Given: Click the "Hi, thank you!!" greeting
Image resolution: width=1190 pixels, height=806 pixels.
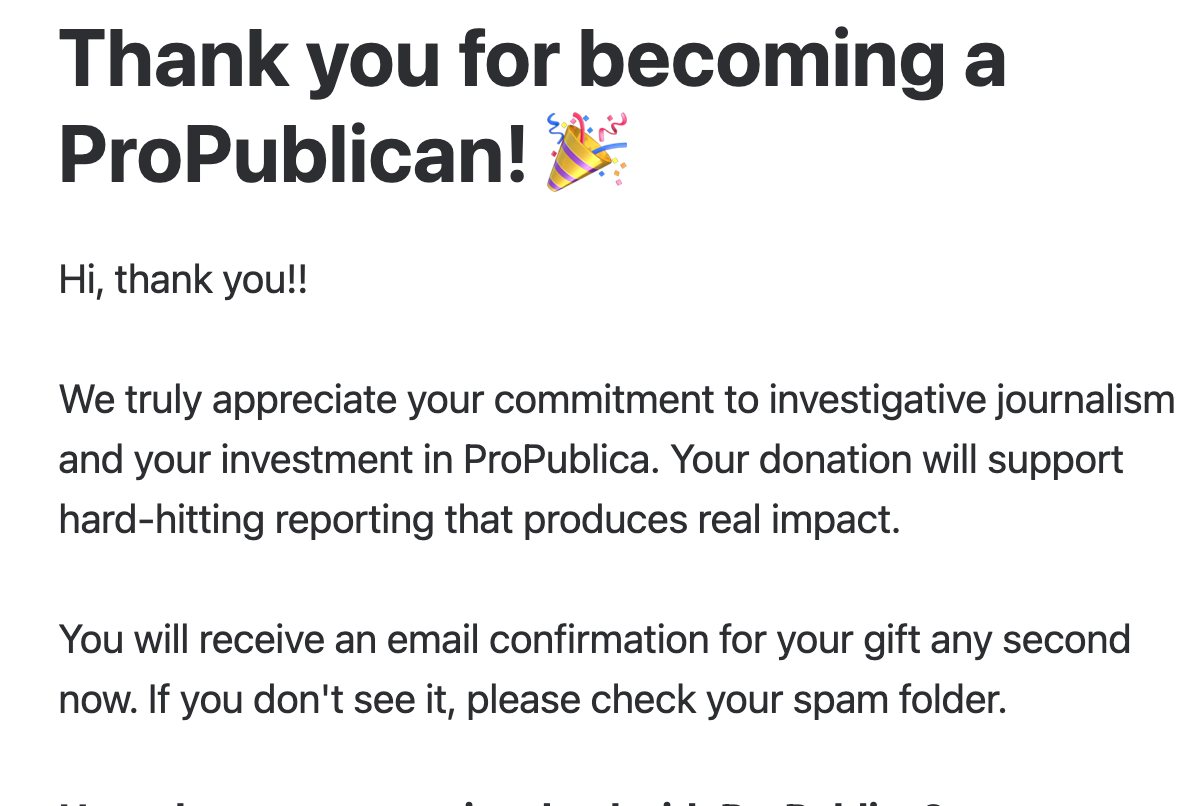Looking at the screenshot, I should 183,279.
